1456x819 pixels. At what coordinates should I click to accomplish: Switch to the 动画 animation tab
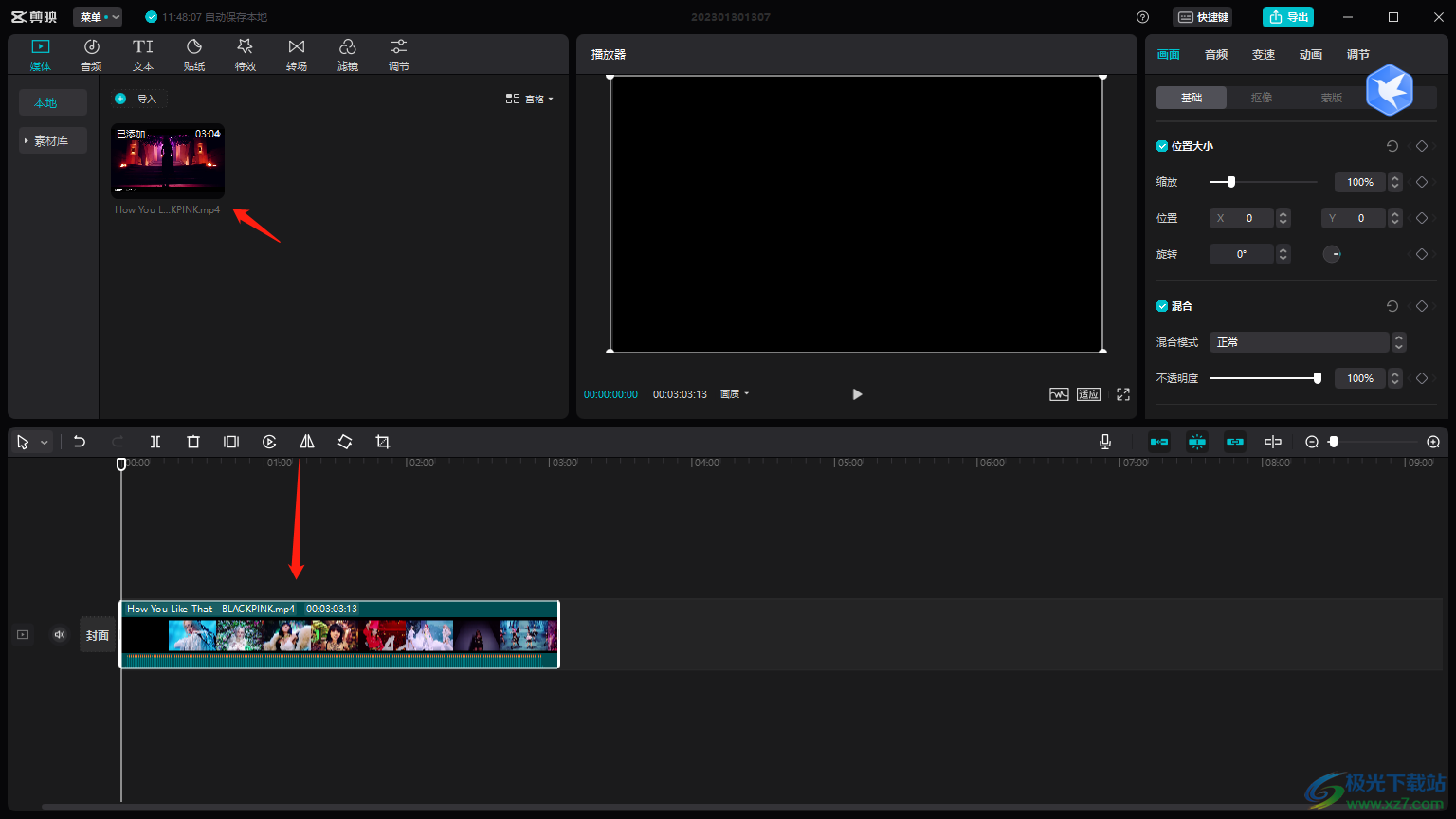coord(1311,55)
